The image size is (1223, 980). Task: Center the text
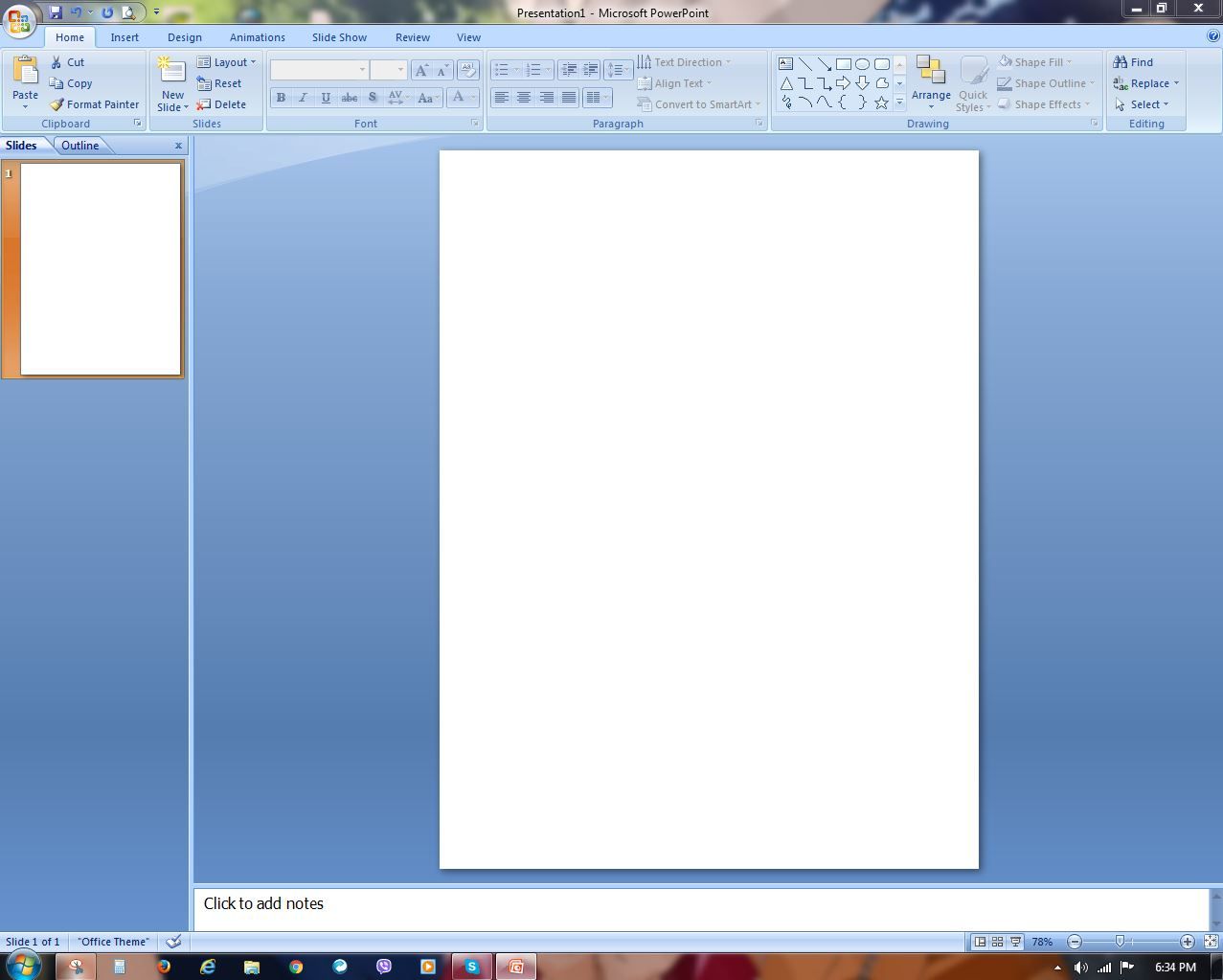click(524, 98)
